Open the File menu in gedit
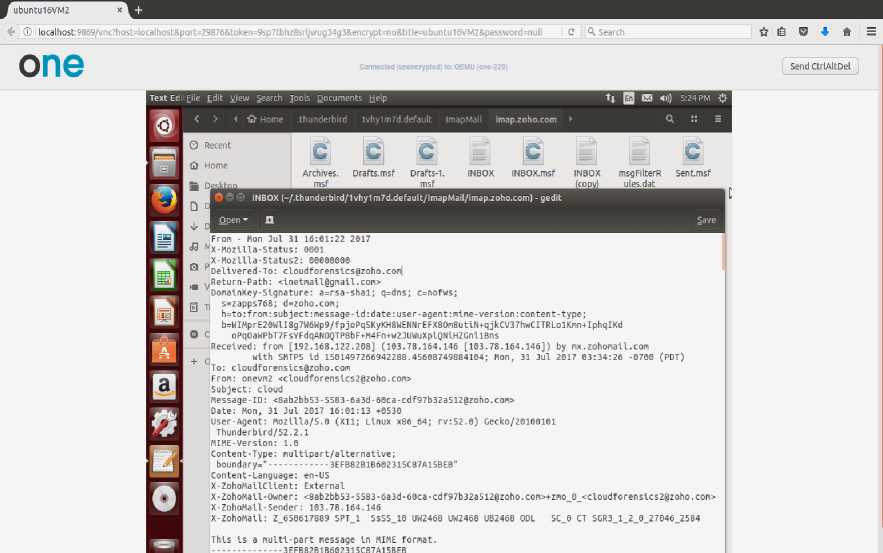 tap(193, 98)
